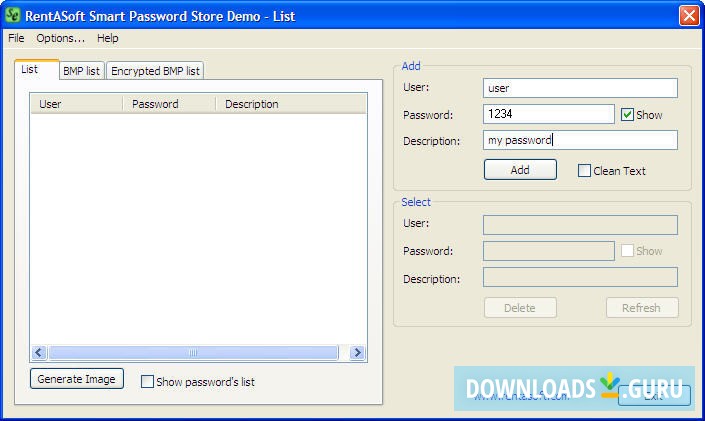The image size is (705, 421).
Task: Toggle the Show checkbox in Select section
Action: coord(628,251)
